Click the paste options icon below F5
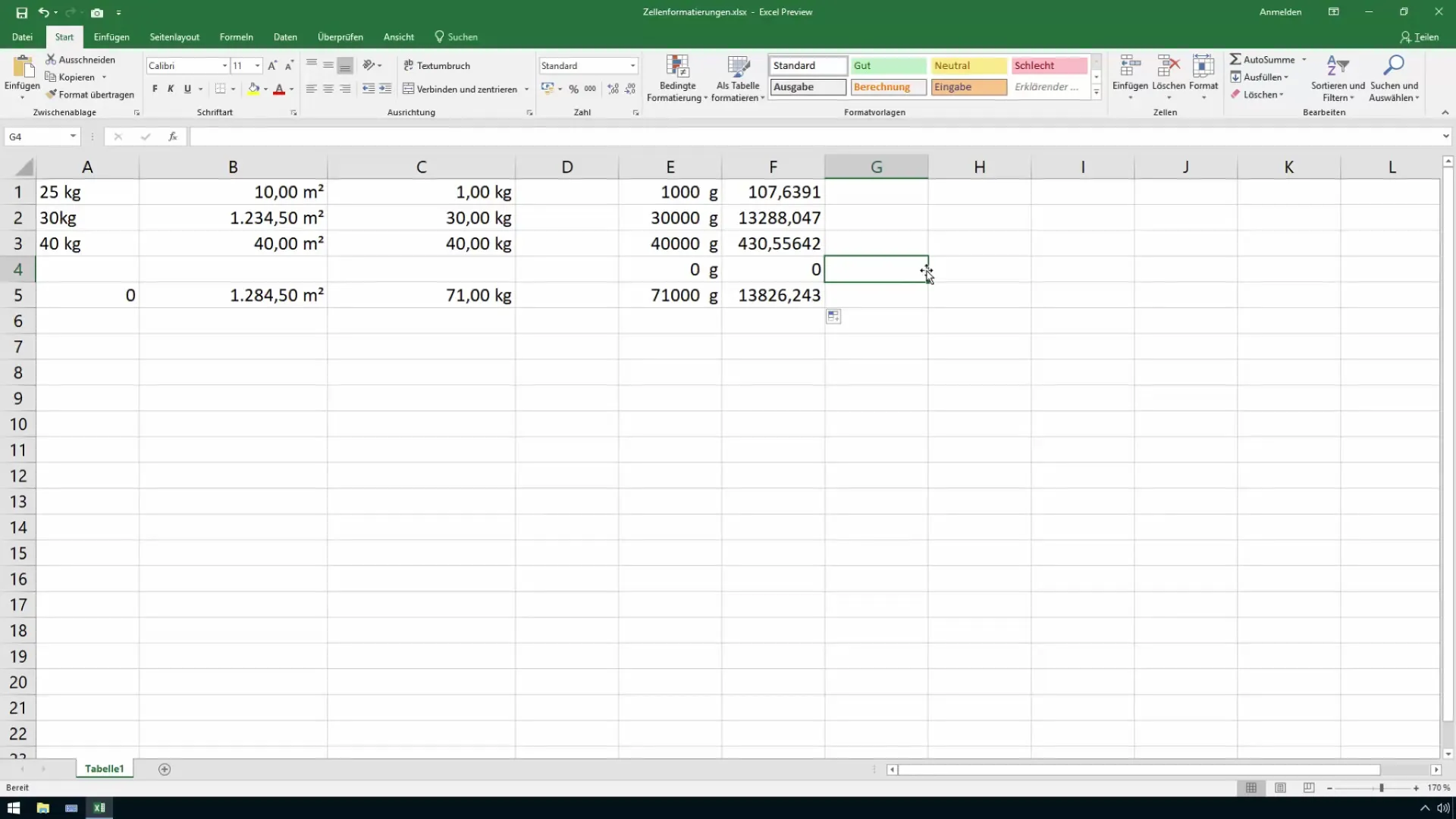Viewport: 1456px width, 819px height. coord(833,317)
